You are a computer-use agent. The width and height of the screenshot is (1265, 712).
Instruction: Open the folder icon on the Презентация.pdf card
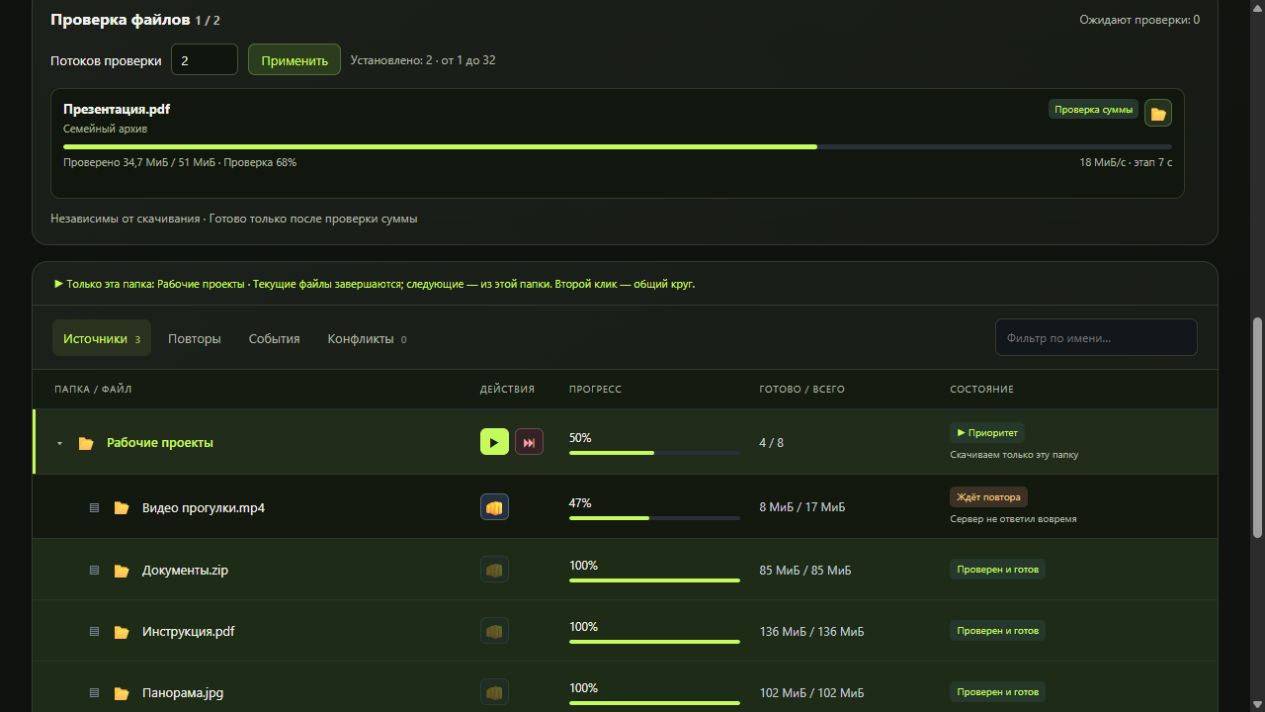point(1158,113)
